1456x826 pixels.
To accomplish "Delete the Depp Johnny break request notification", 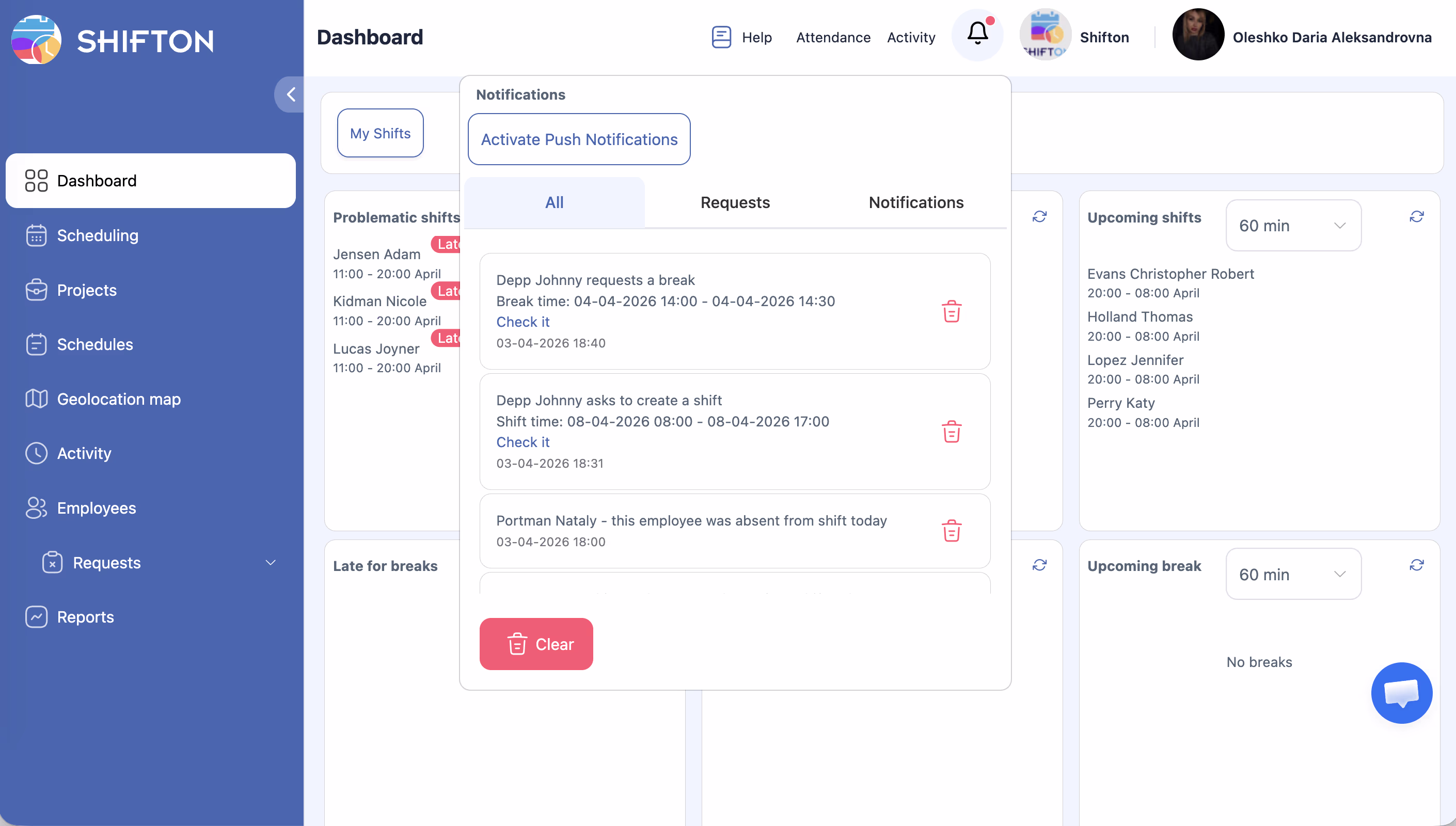I will tap(951, 311).
